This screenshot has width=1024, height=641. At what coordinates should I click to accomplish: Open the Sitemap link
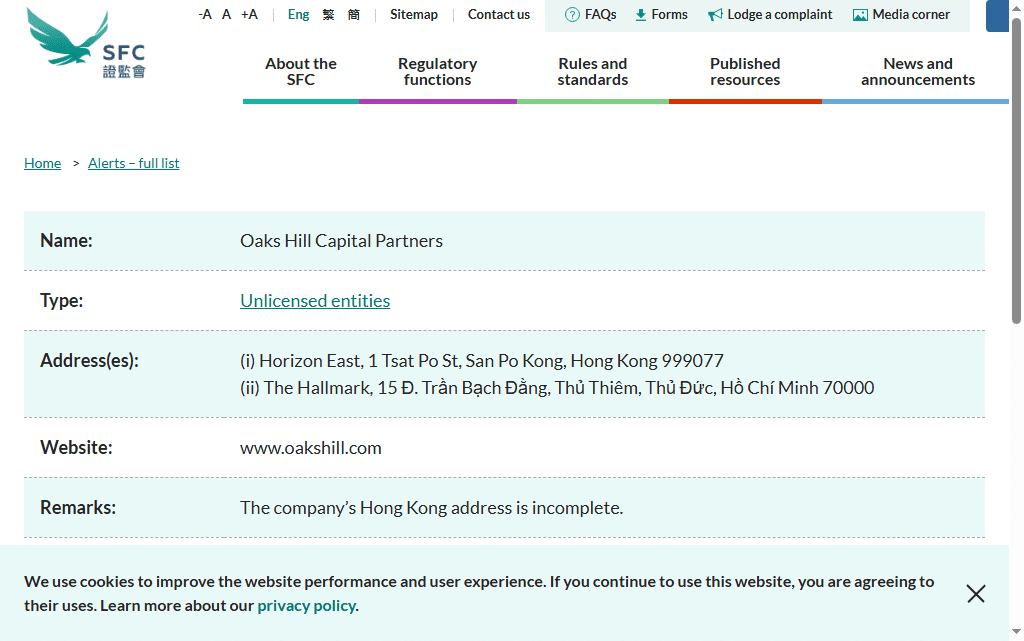click(414, 14)
